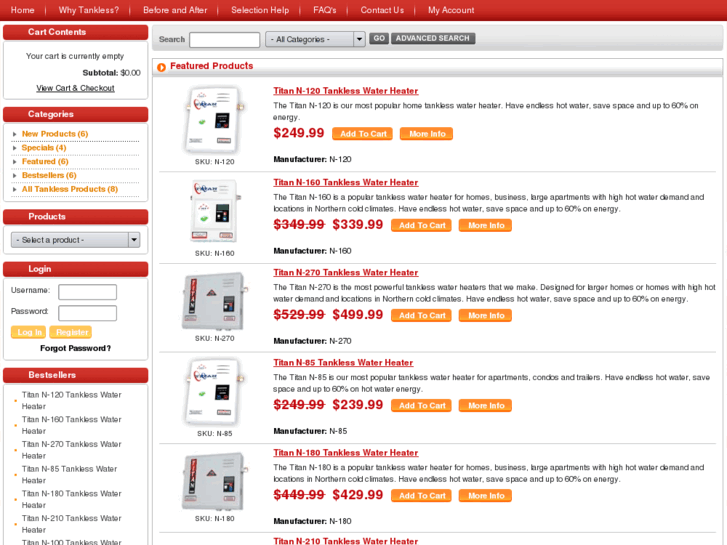Open Titan N-180 product image
This screenshot has width=727, height=545.
pyautogui.click(x=214, y=481)
